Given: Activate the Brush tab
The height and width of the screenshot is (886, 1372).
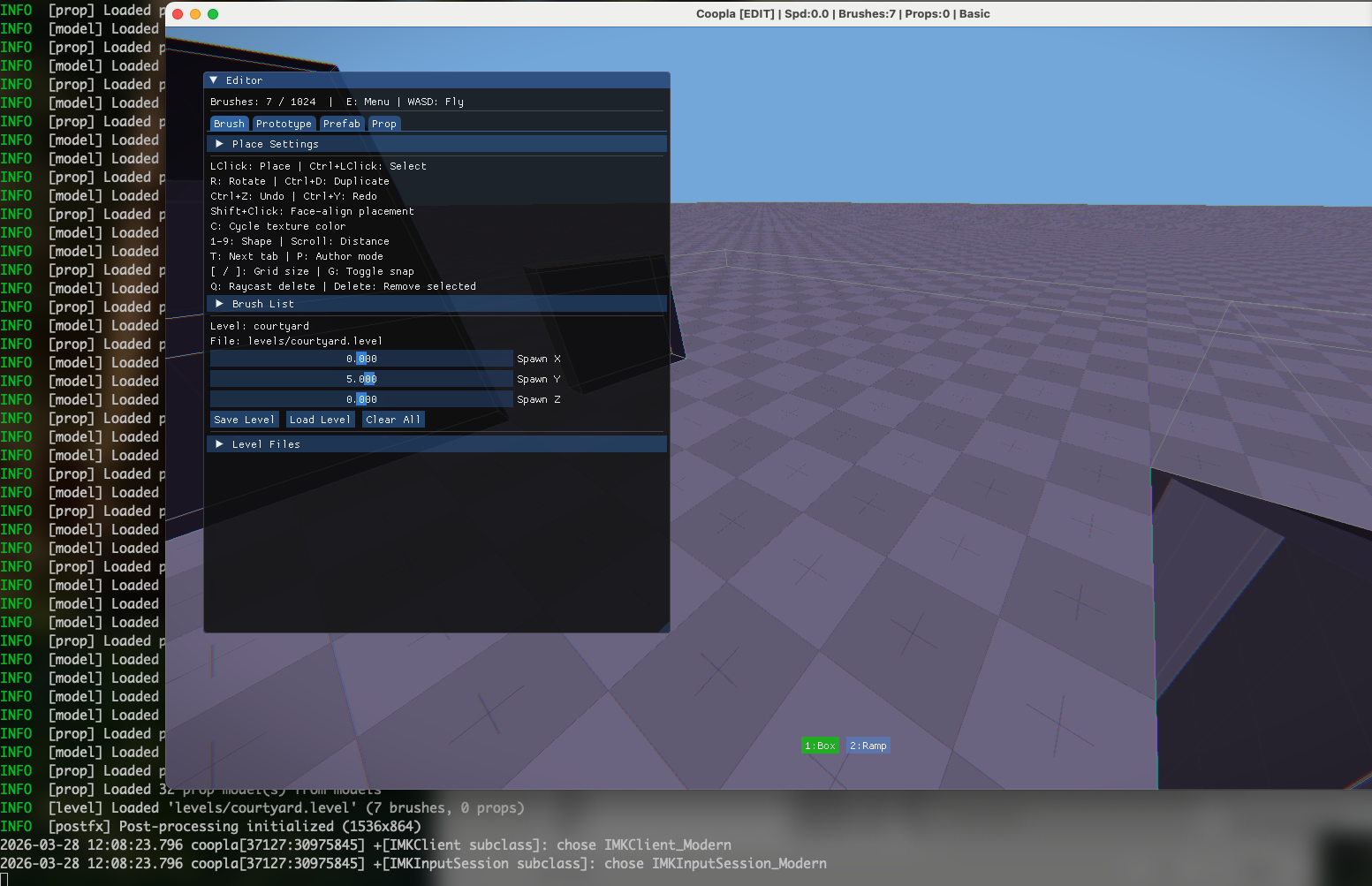Looking at the screenshot, I should point(229,124).
